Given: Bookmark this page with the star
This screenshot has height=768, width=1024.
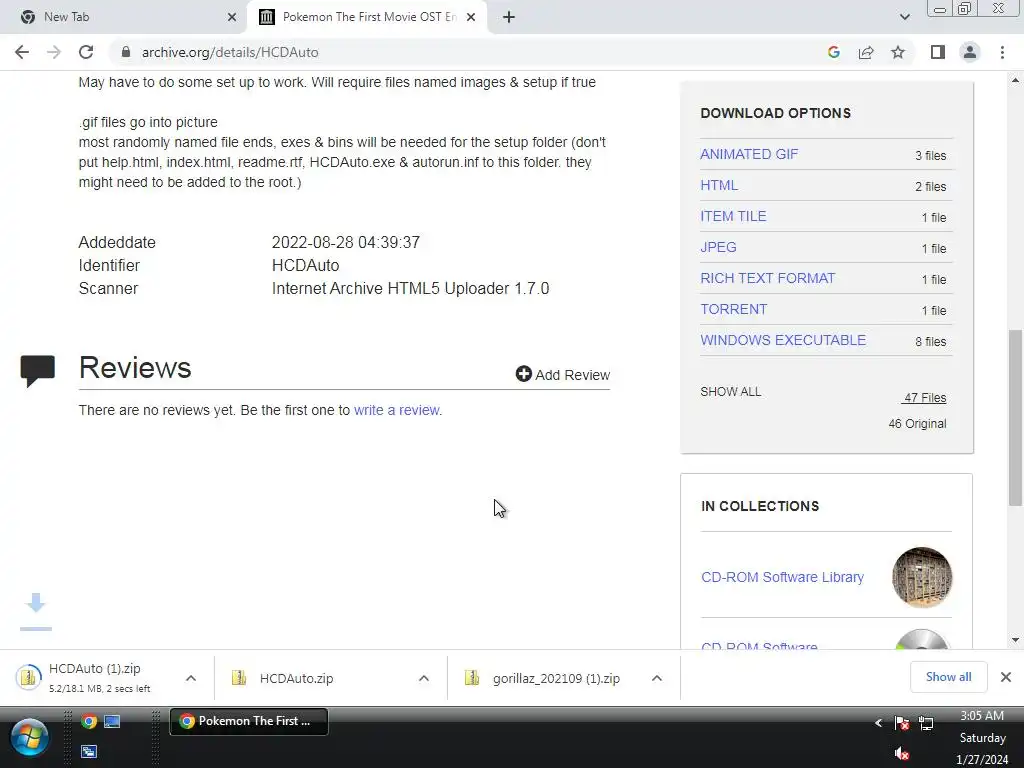Looking at the screenshot, I should point(898,52).
